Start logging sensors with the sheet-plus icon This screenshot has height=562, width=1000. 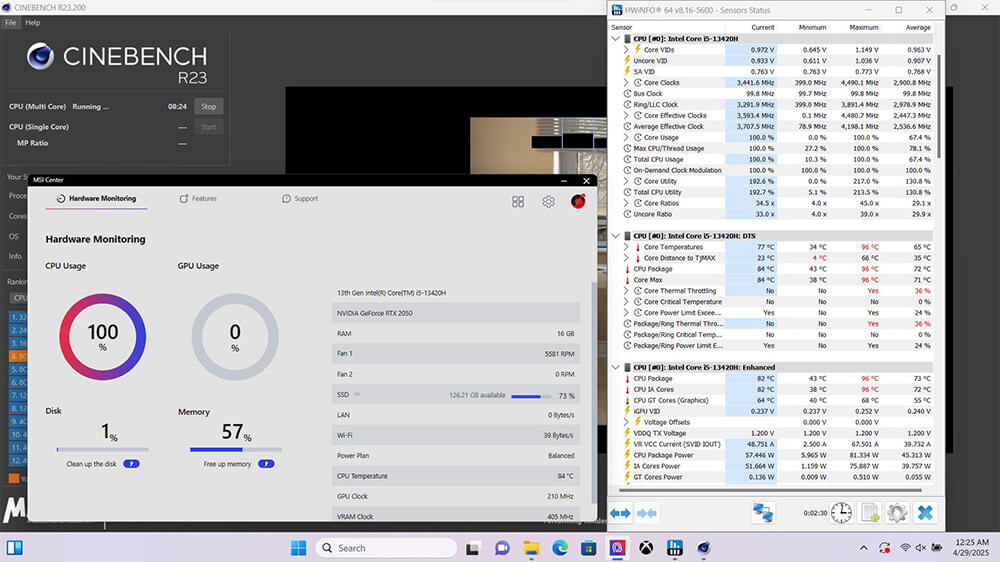870,513
